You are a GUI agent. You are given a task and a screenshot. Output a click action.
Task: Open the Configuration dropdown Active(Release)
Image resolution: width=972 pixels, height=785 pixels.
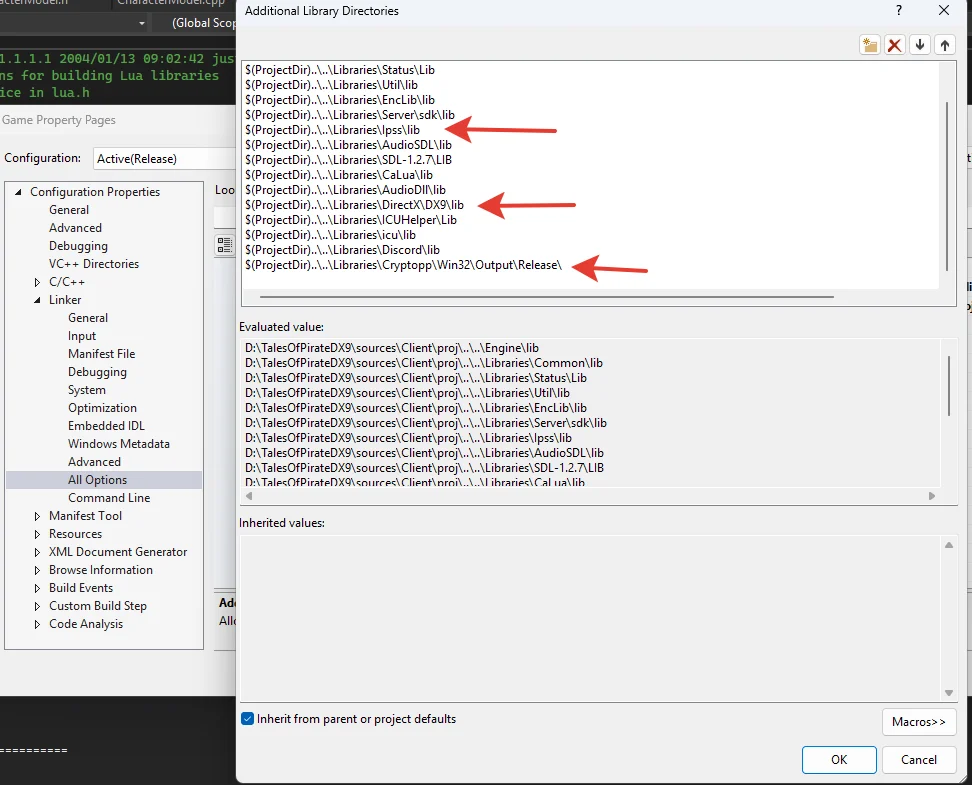pos(150,158)
